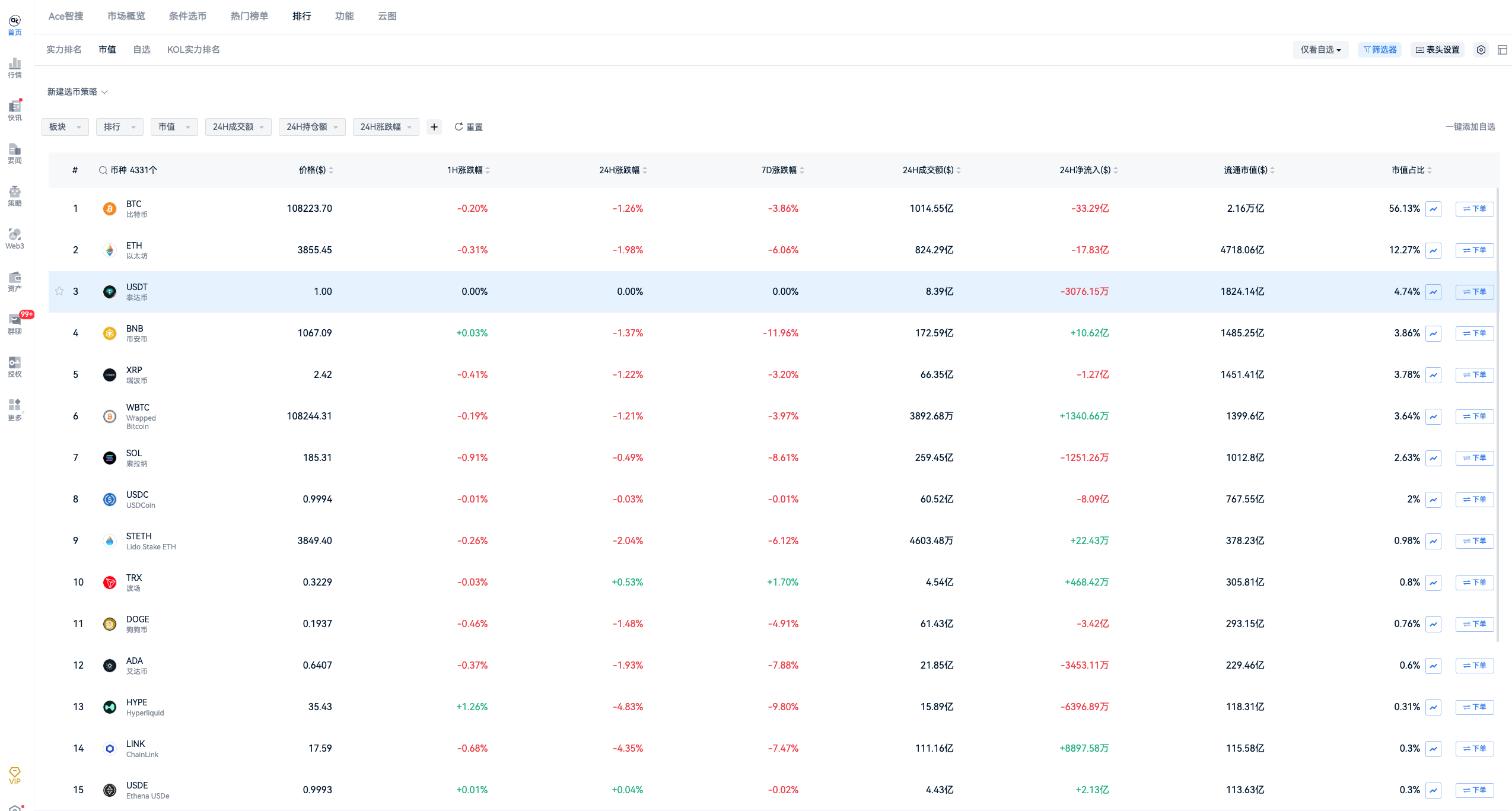Star USDT to add it to favorites

(59, 291)
